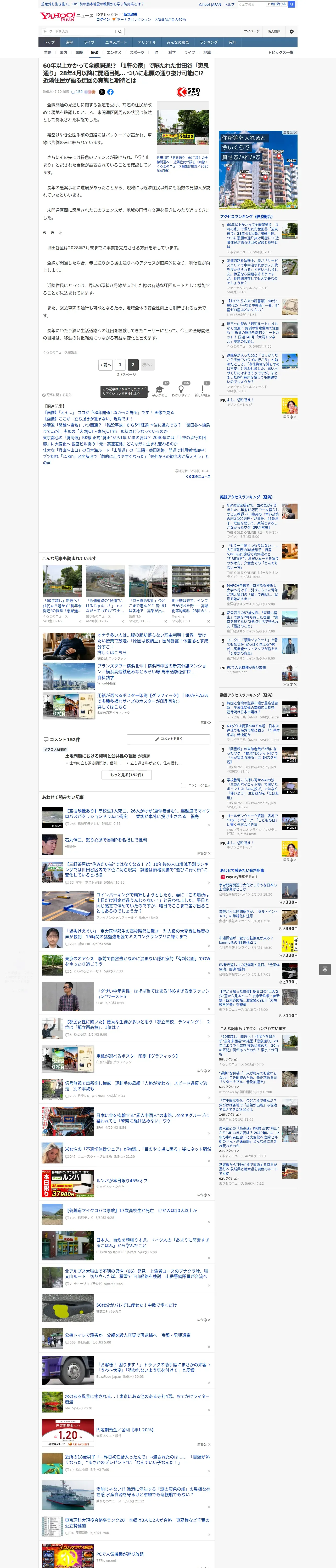Share the article on Facebook
This screenshot has width=336, height=1568.
tap(110, 92)
